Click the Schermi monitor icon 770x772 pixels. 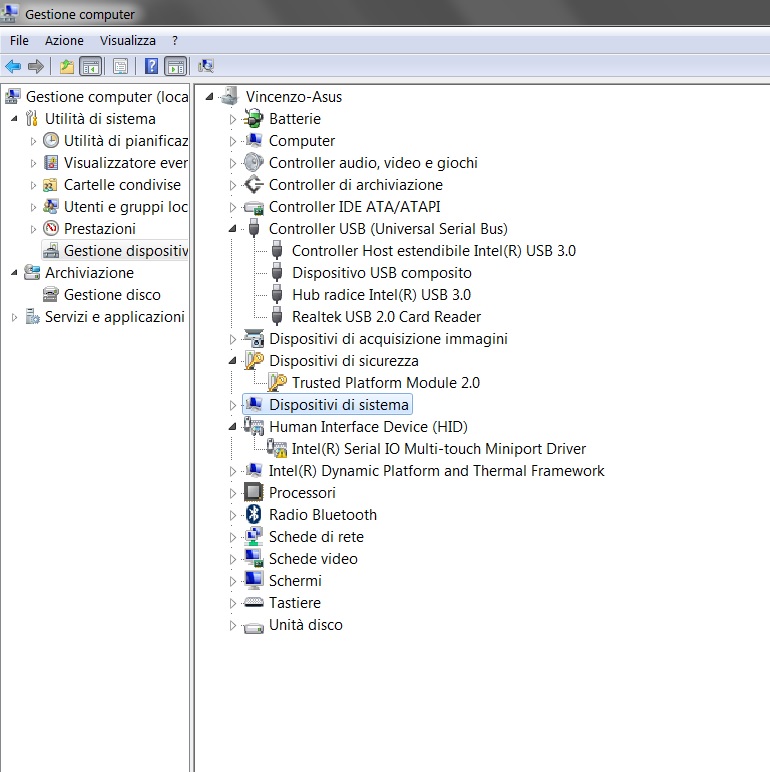click(254, 580)
